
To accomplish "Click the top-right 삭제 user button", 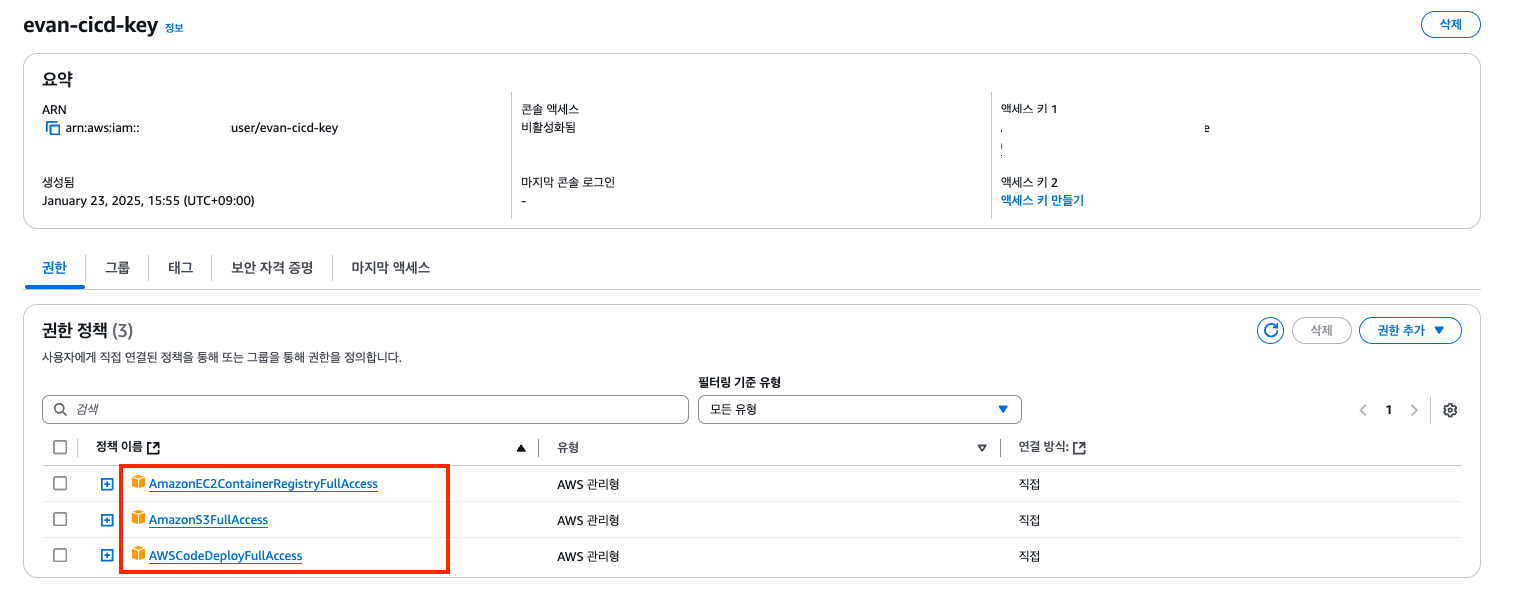I will pos(1450,24).
